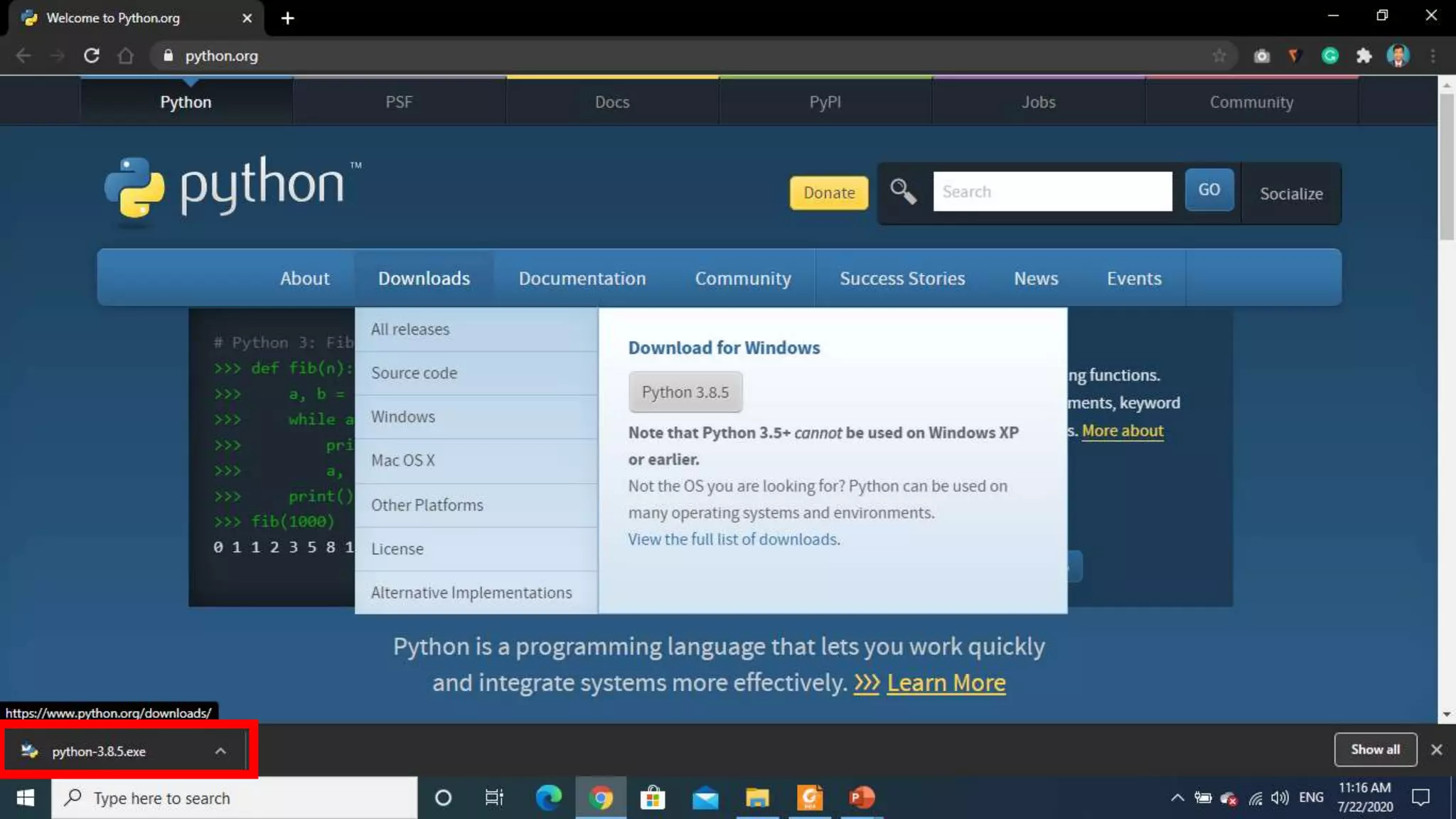Open View the full list of downloads link
Image resolution: width=1456 pixels, height=819 pixels.
(x=732, y=539)
